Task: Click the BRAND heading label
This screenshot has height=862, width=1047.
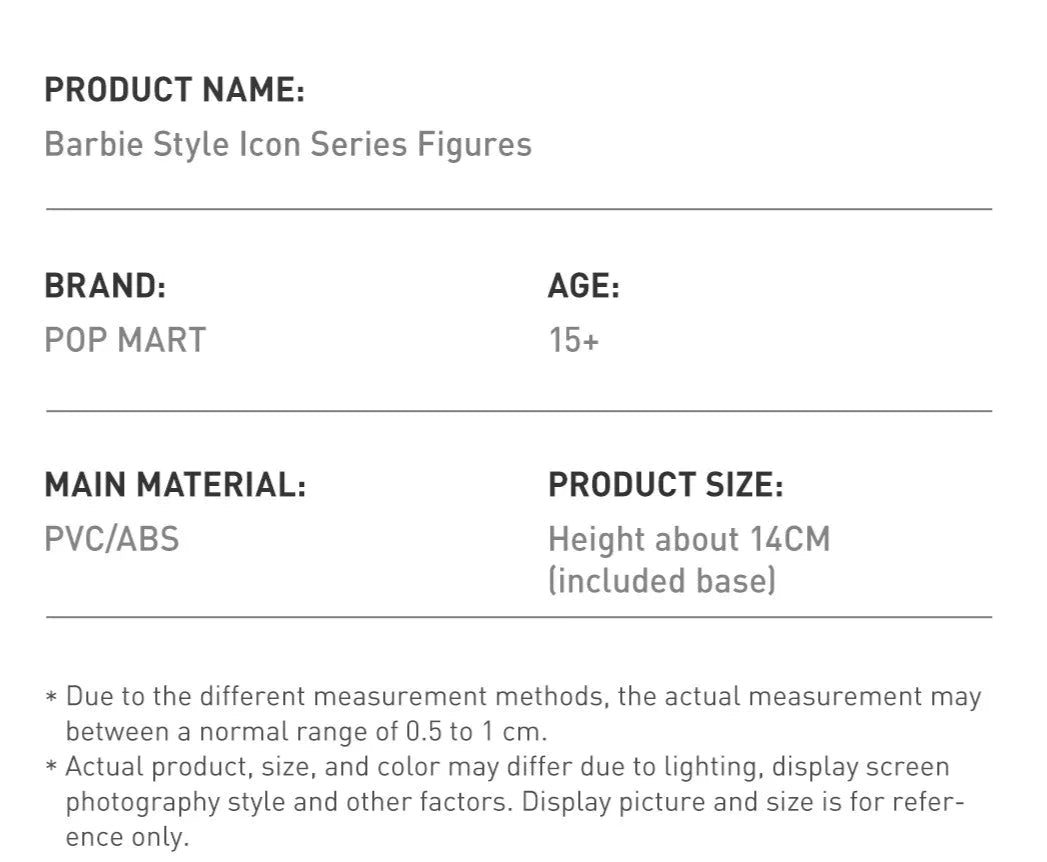Action: click(x=105, y=286)
